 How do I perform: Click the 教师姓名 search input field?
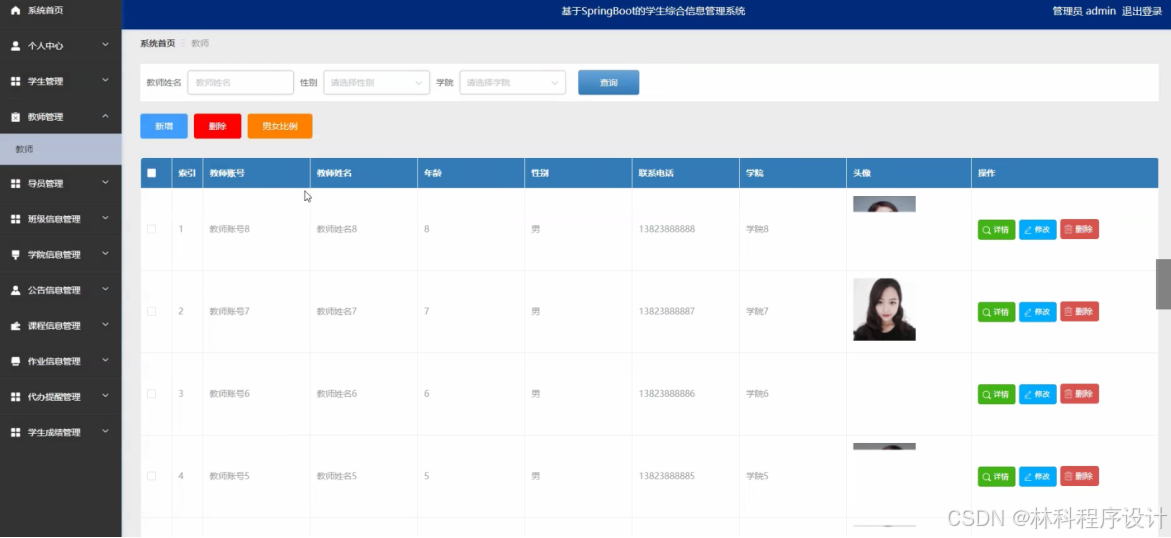pos(240,82)
